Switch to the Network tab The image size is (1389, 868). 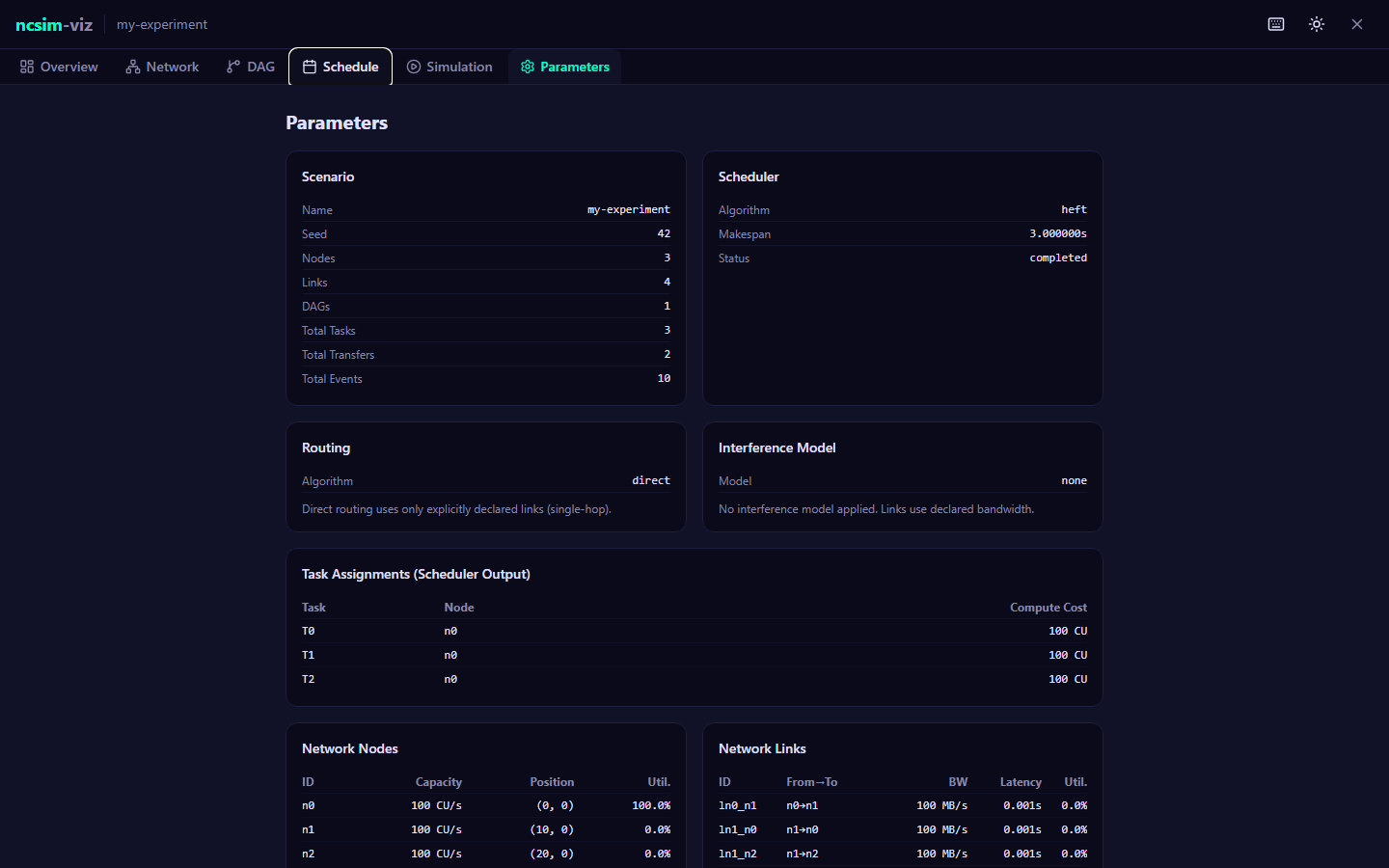point(162,67)
